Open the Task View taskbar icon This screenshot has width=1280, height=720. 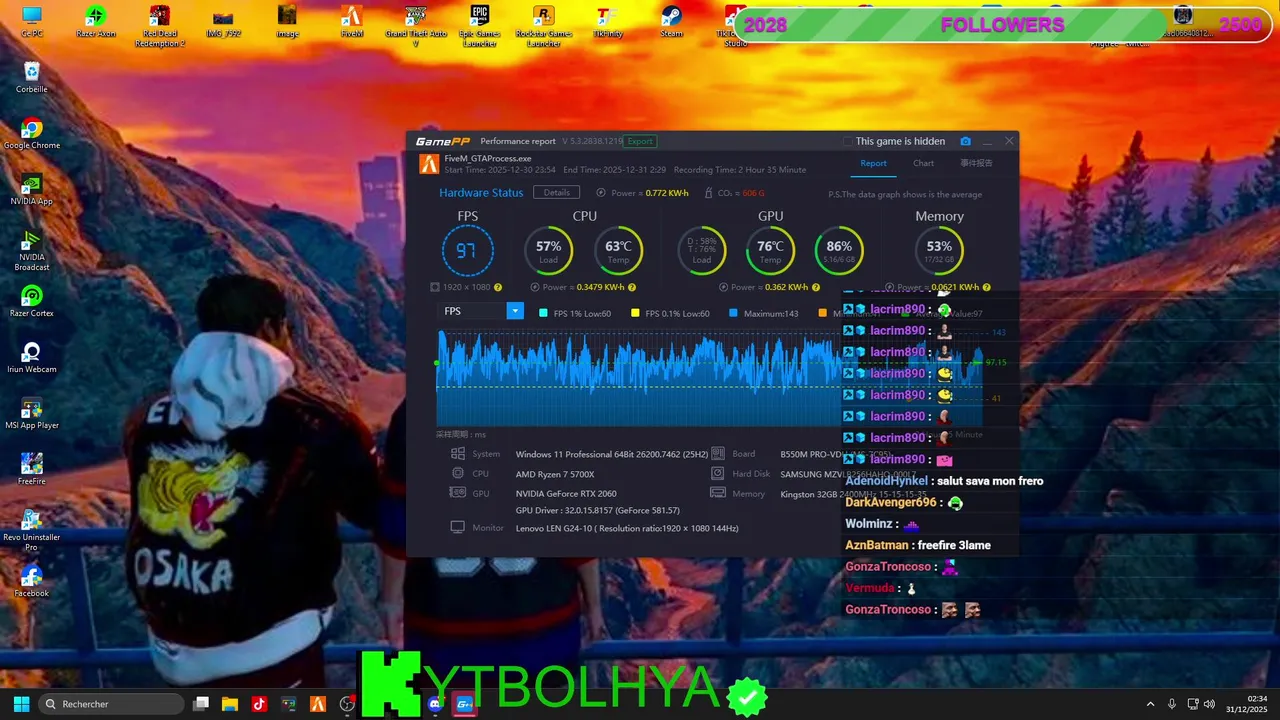(x=201, y=704)
